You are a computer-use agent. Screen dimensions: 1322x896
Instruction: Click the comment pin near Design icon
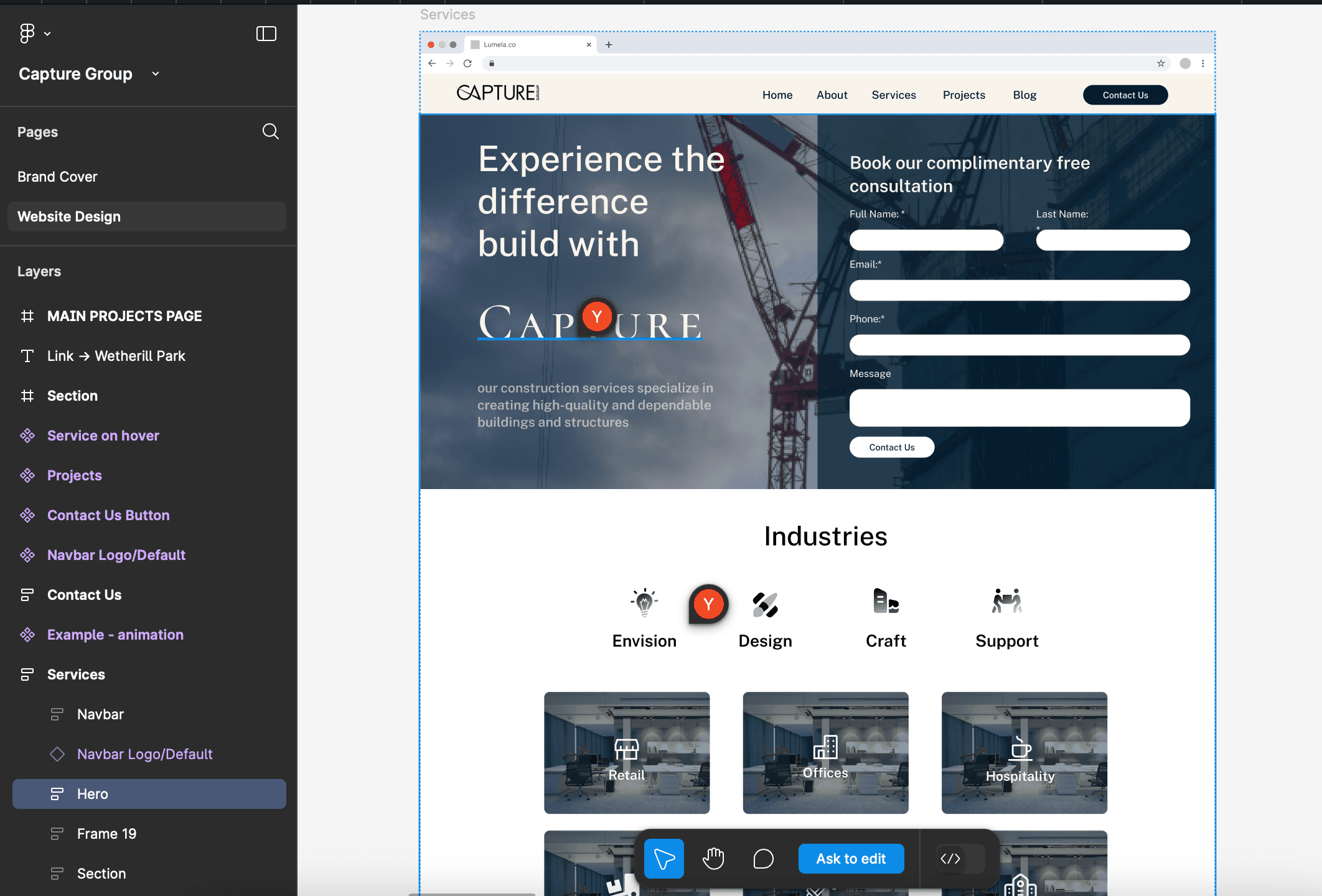point(708,604)
